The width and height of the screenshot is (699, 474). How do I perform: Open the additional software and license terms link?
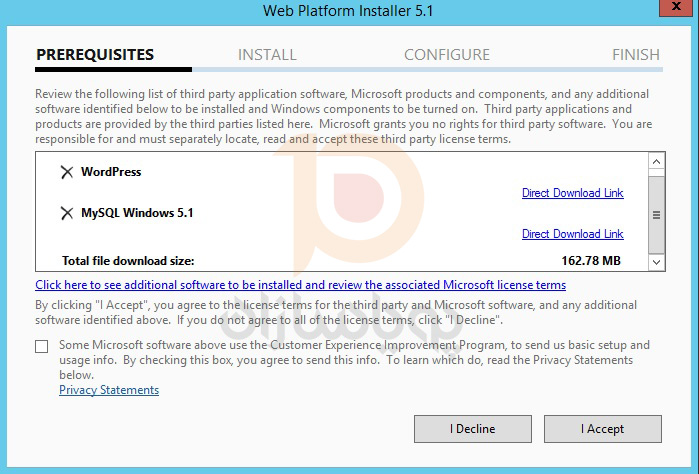tap(300, 285)
